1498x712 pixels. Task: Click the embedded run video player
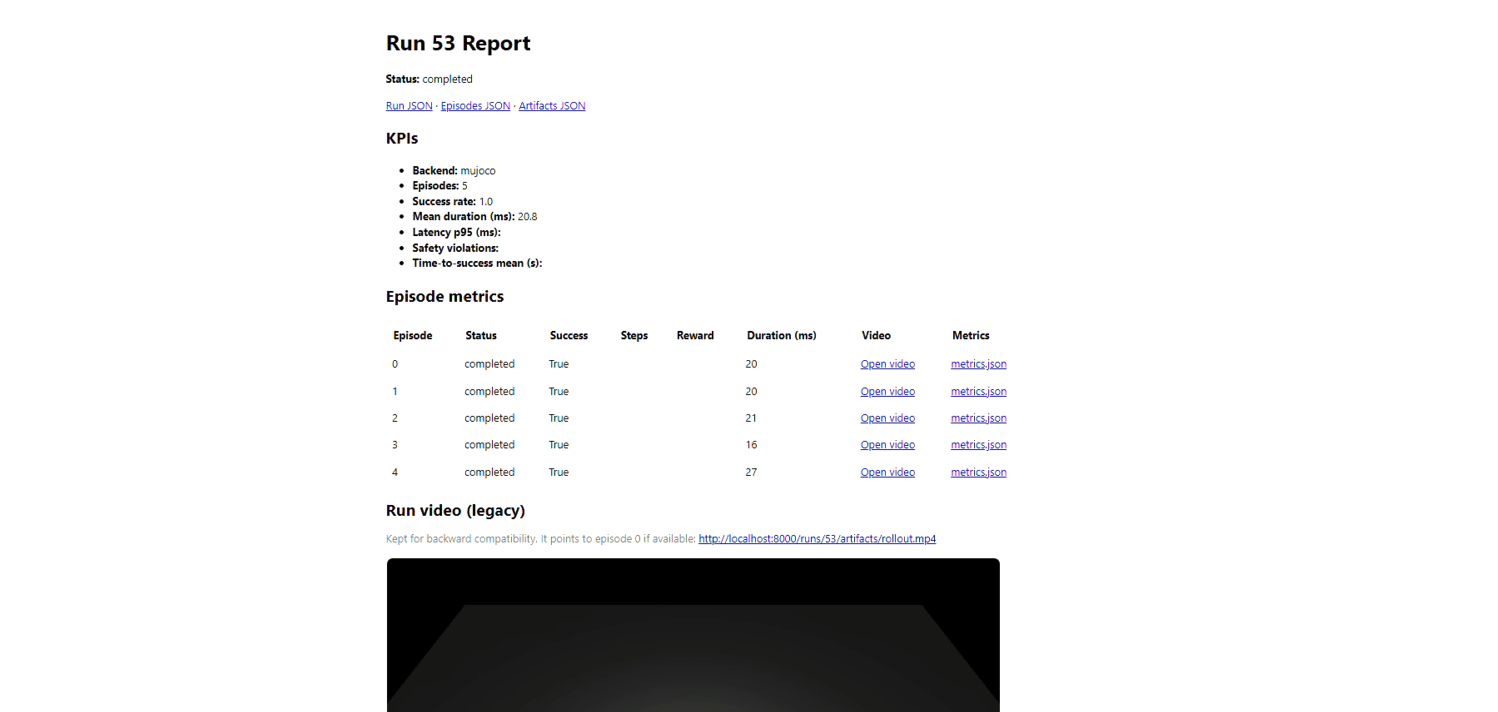point(693,635)
